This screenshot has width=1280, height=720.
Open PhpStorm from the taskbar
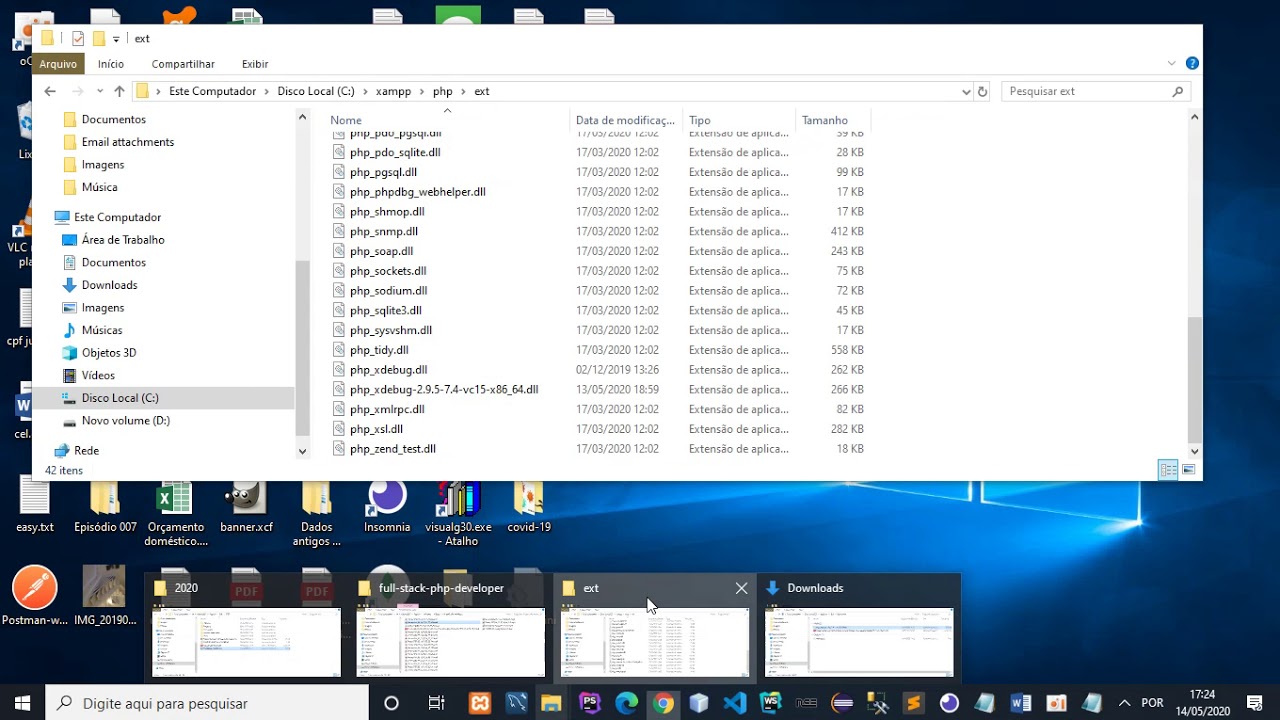pos(589,703)
